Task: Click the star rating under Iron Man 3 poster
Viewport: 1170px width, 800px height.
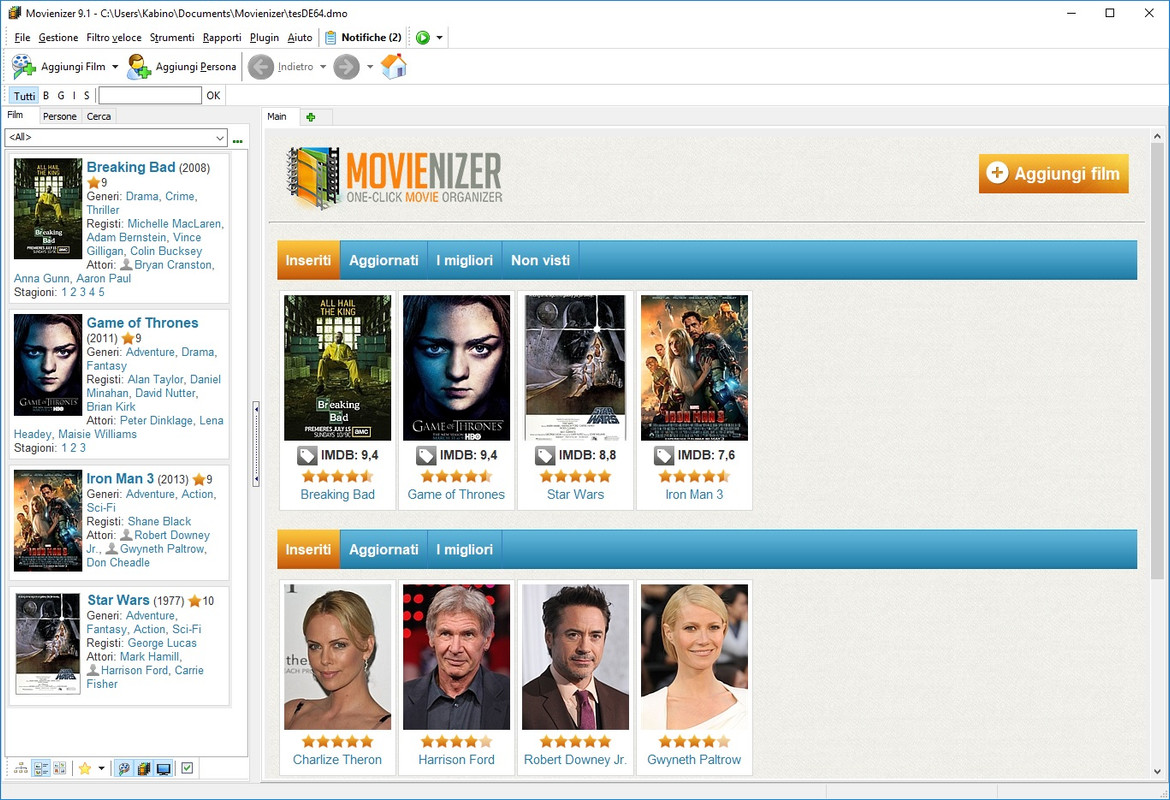Action: [694, 476]
